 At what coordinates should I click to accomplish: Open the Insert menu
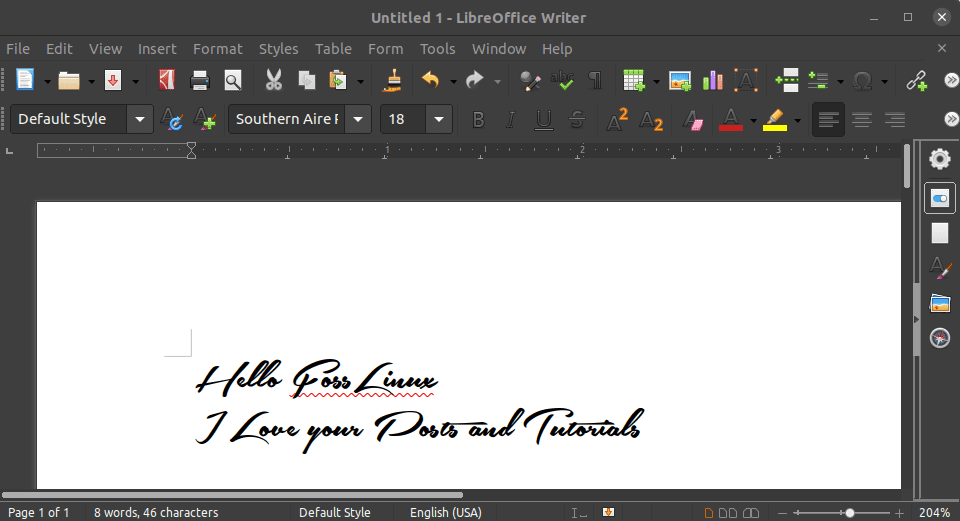[x=157, y=49]
